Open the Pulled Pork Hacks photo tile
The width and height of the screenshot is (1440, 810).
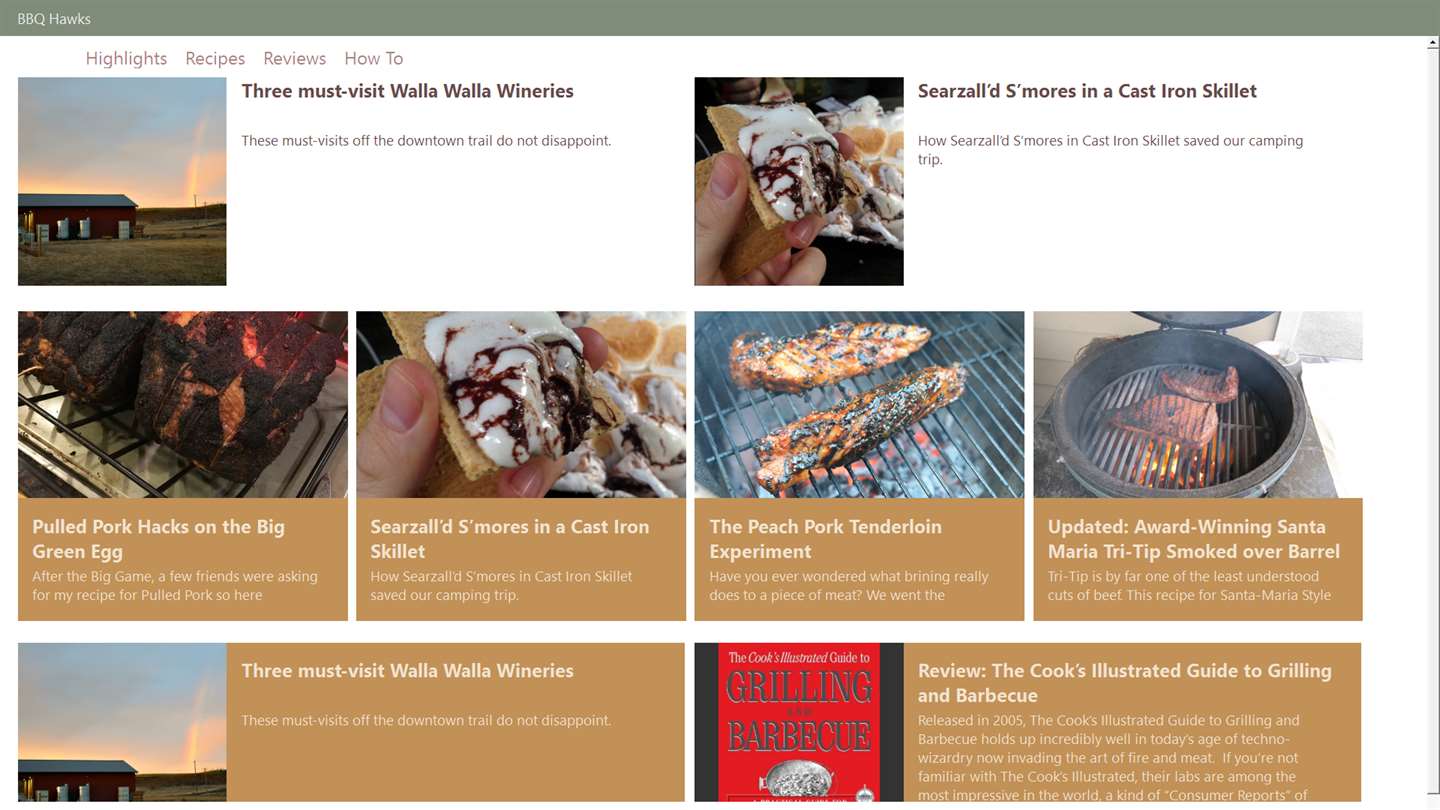click(x=183, y=404)
